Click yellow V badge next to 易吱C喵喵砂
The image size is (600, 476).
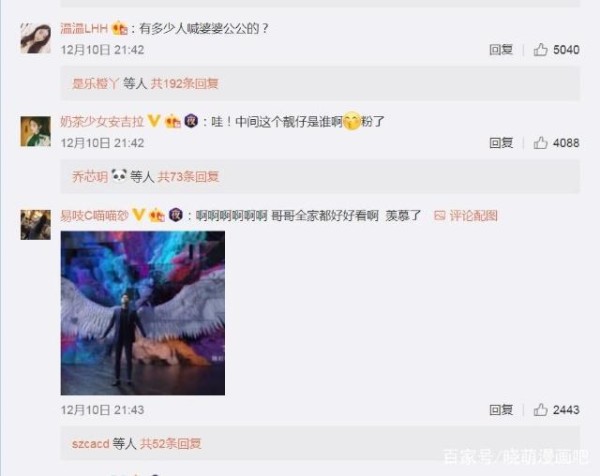point(139,215)
